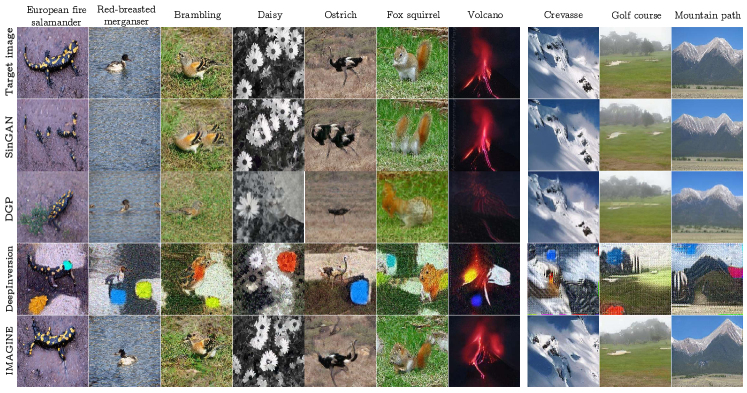The height and width of the screenshot is (393, 747).
Task: Click the 'Fox squirrel' column header
Action: tap(412, 15)
